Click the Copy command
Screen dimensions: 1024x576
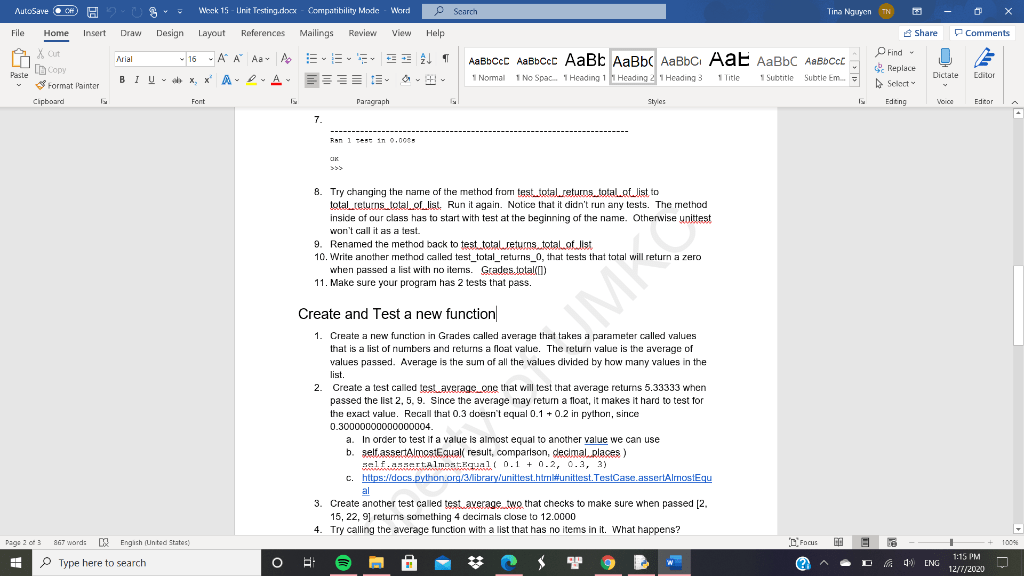pyautogui.click(x=51, y=70)
